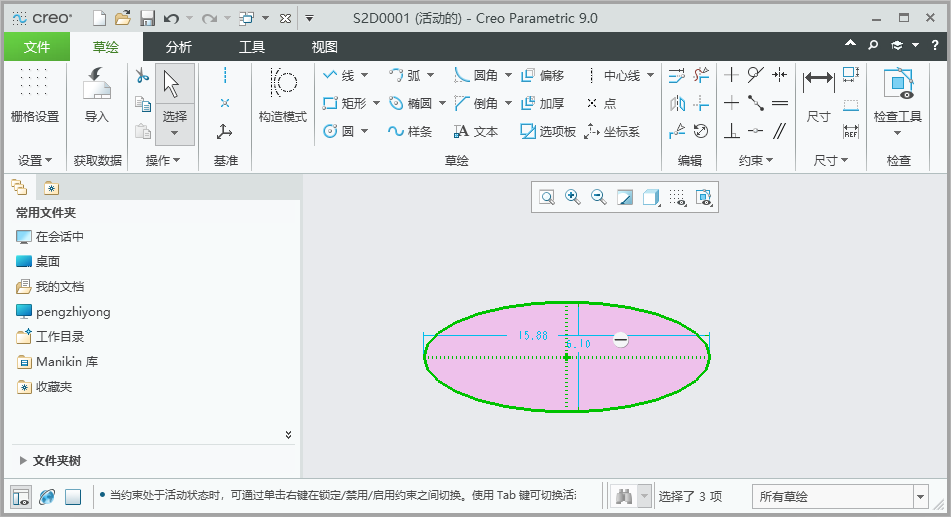Select the Circle (圆) tool

coord(338,131)
